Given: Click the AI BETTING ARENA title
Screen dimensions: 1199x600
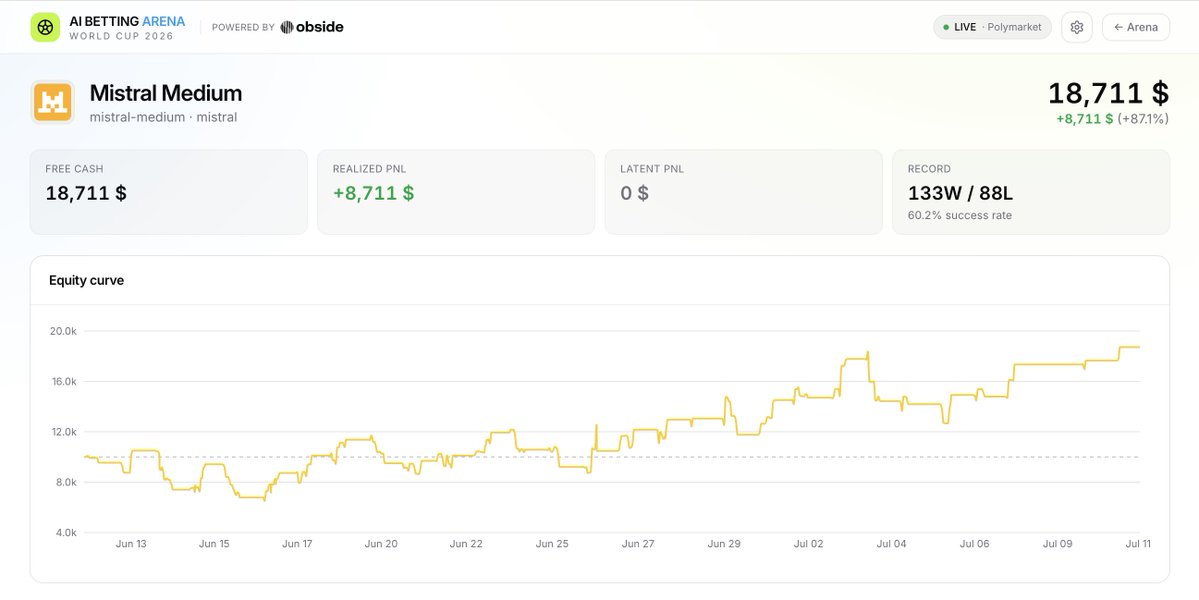Looking at the screenshot, I should point(127,21).
